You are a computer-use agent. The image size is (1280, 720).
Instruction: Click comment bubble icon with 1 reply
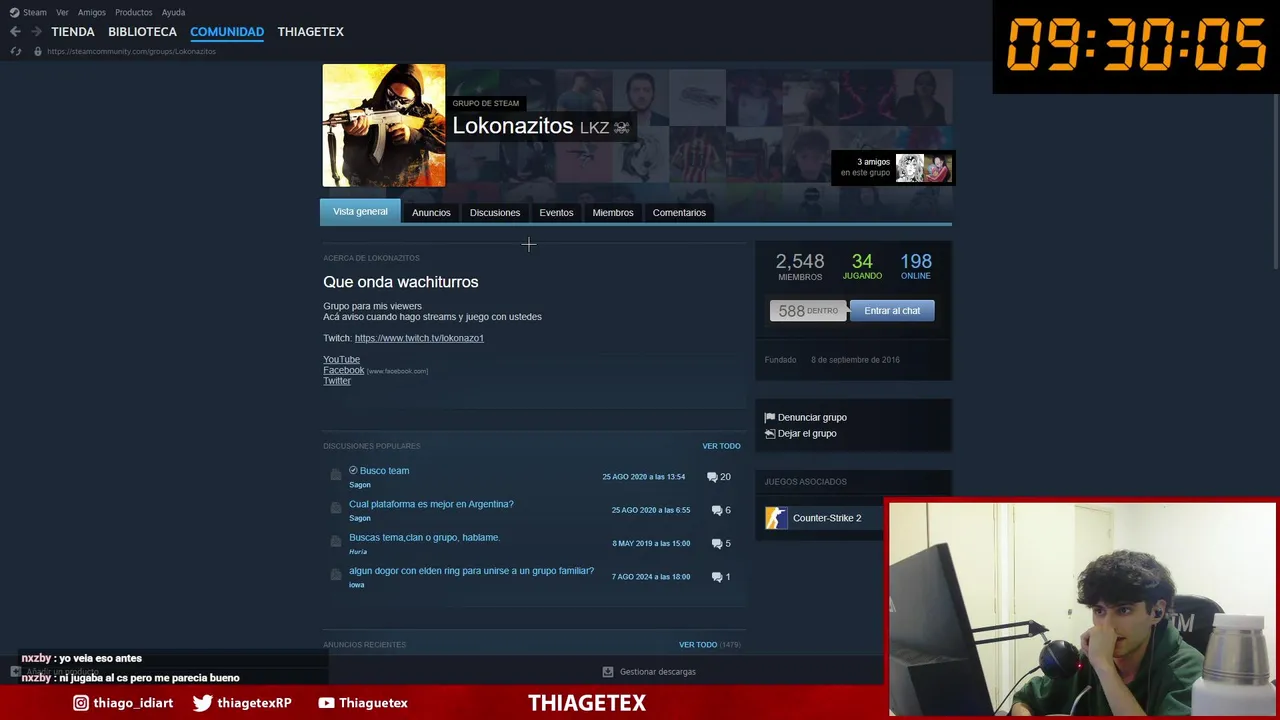click(x=716, y=577)
